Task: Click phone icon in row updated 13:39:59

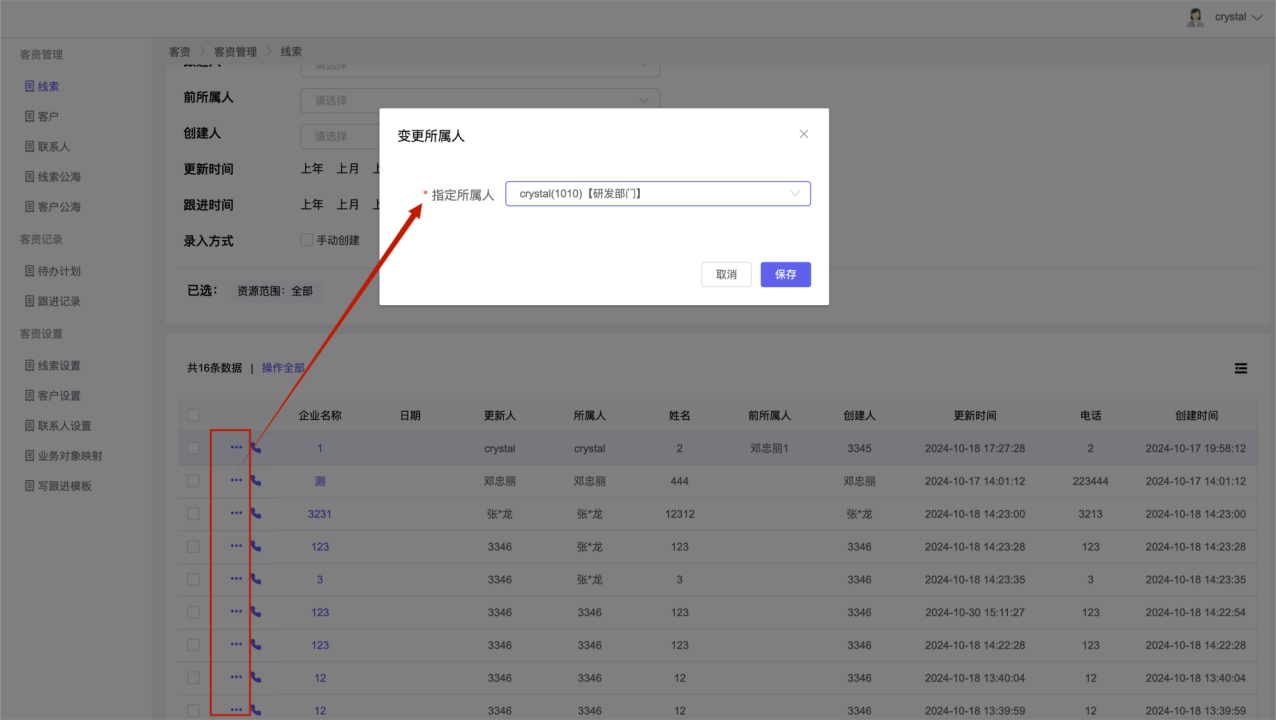Action: point(256,710)
